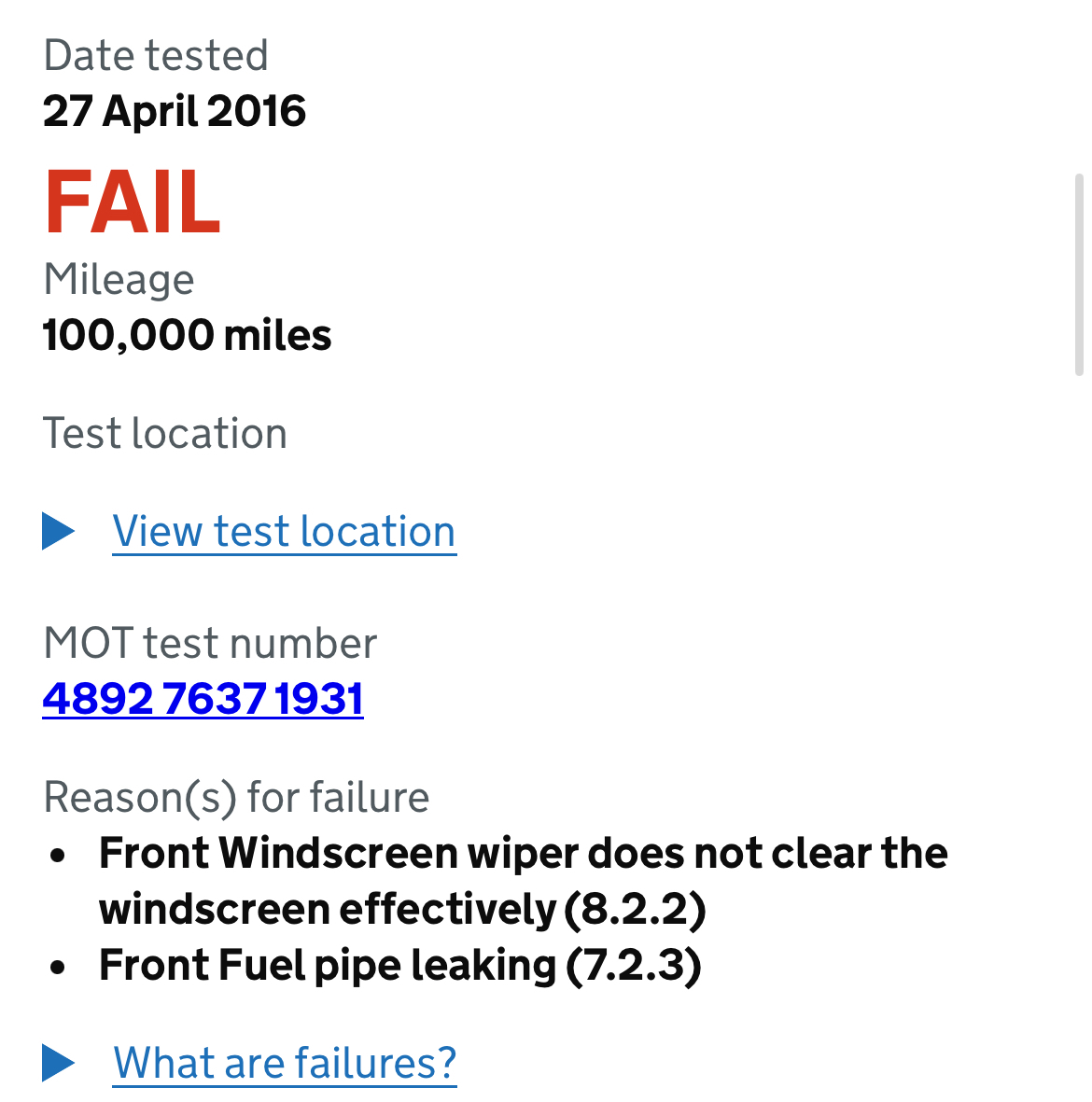Click the bullet beside the fuel pipe failure
This screenshot has height=1102, width=1092.
[x=58, y=967]
